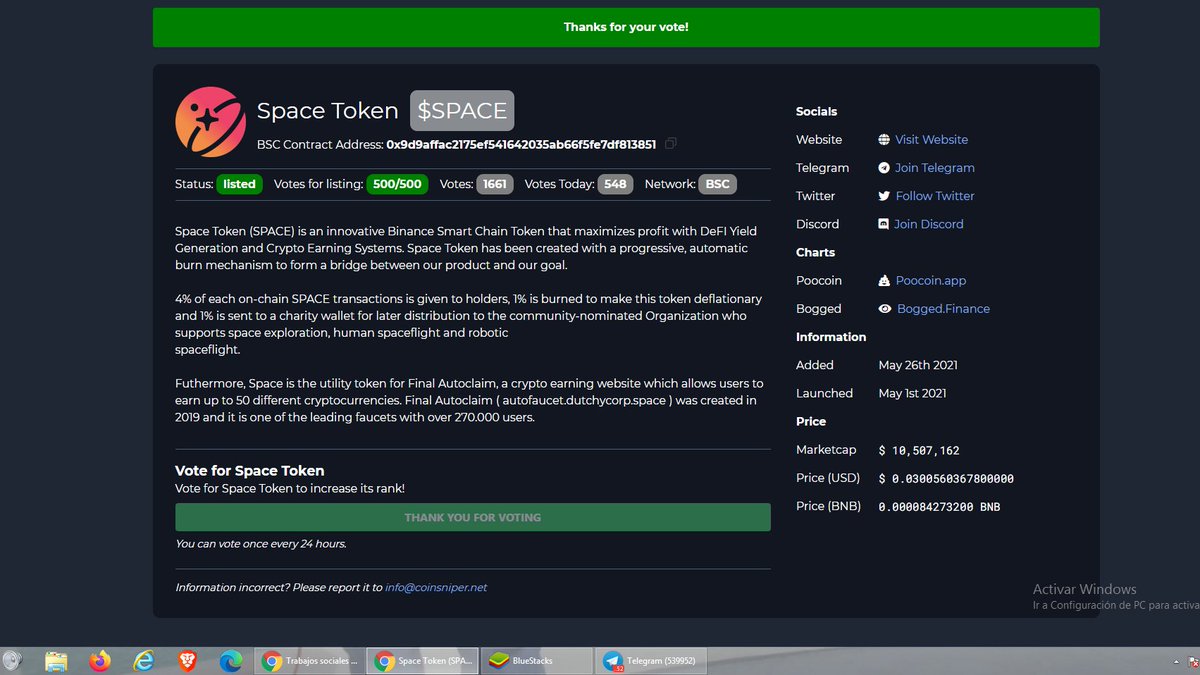The image size is (1200, 675).
Task: Click the Vote for Space Token heading
Action: (250, 470)
